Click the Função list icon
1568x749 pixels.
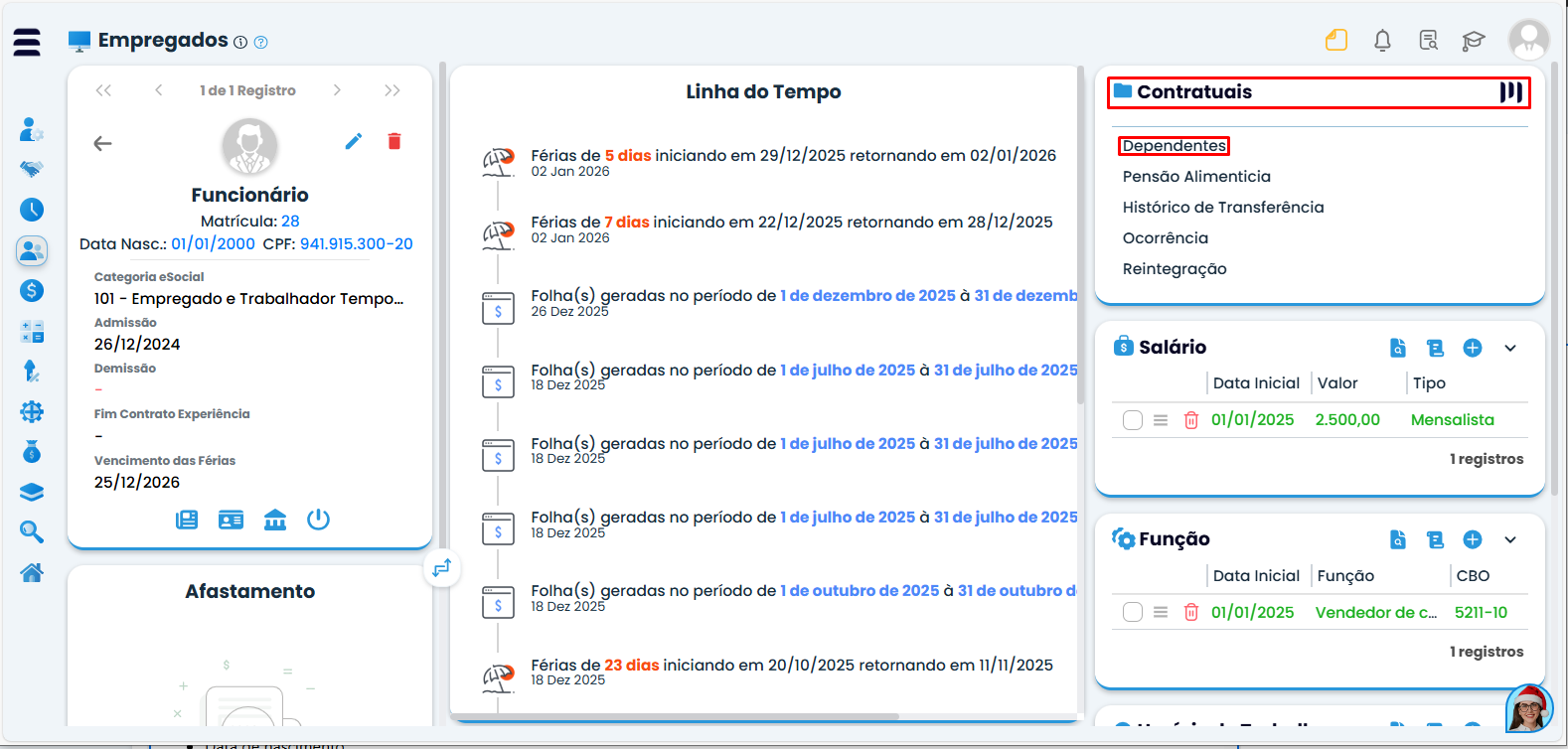pyautogui.click(x=1435, y=539)
